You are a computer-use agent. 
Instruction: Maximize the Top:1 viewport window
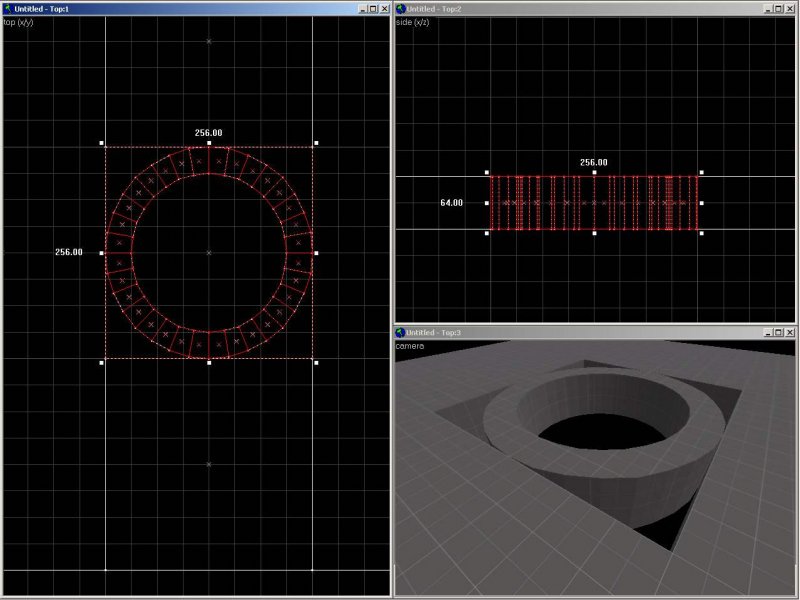[371, 8]
